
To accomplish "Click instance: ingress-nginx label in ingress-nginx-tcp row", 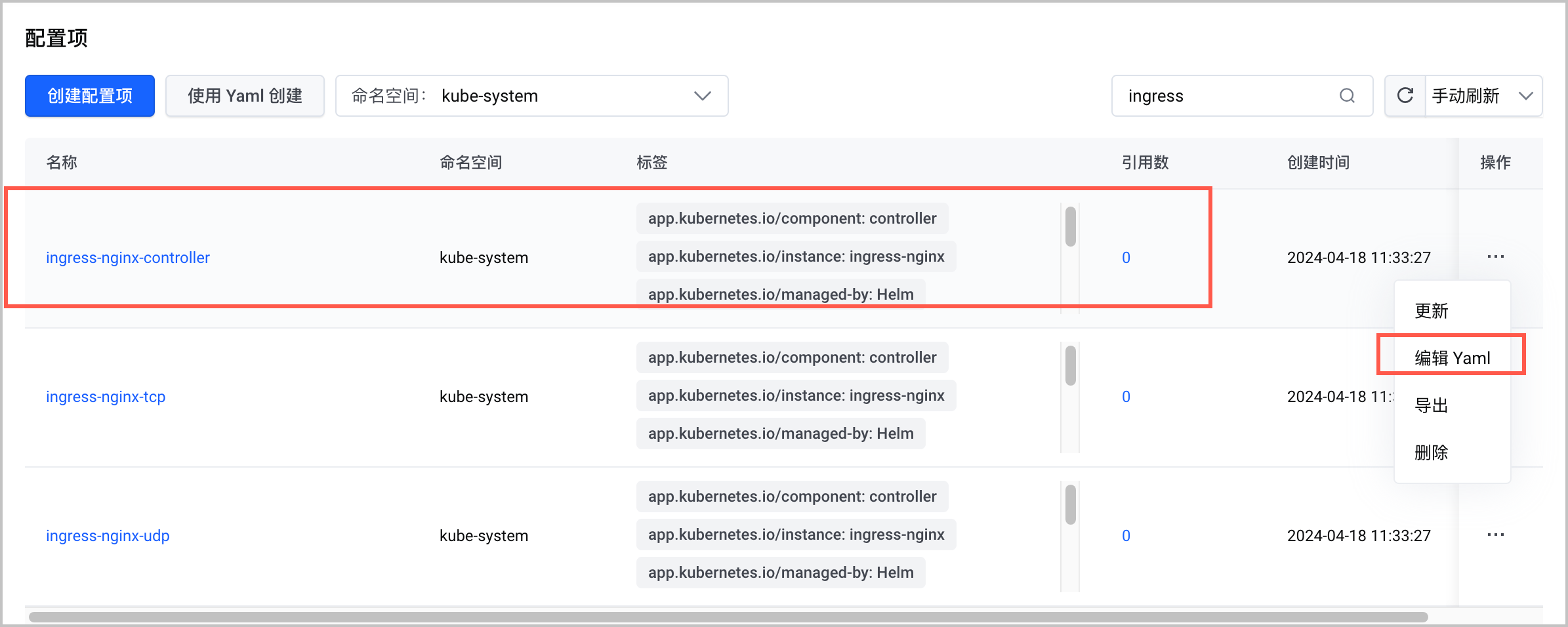I will click(x=796, y=395).
